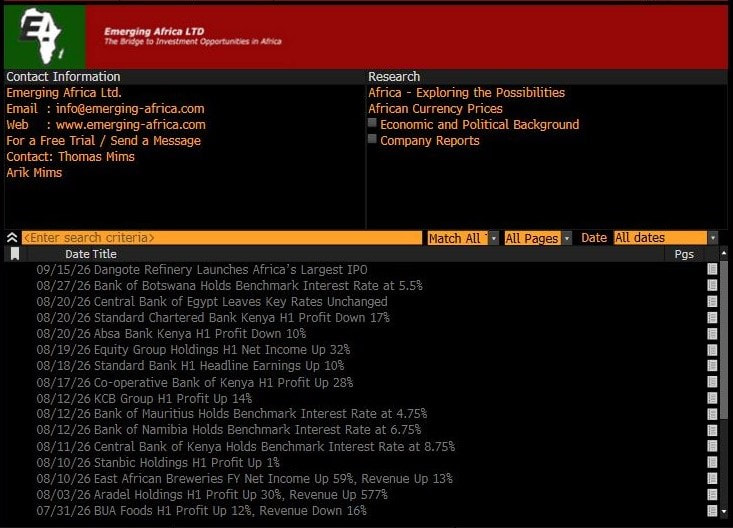Open document icon for Central Bank of Egypt row
The height and width of the screenshot is (528, 733).
(712, 301)
